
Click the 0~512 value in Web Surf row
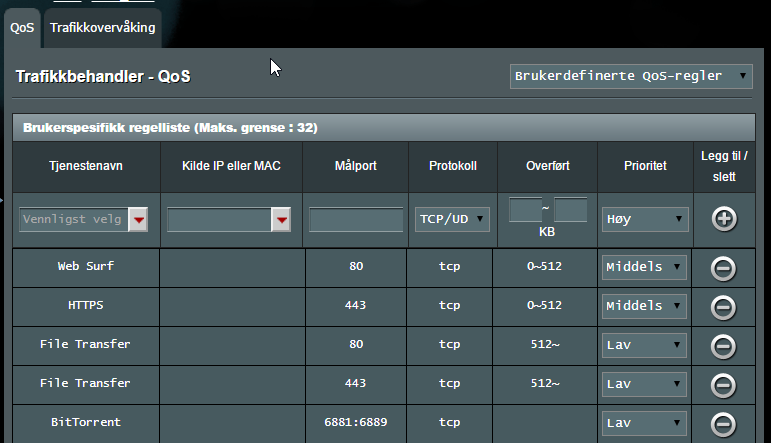544,266
